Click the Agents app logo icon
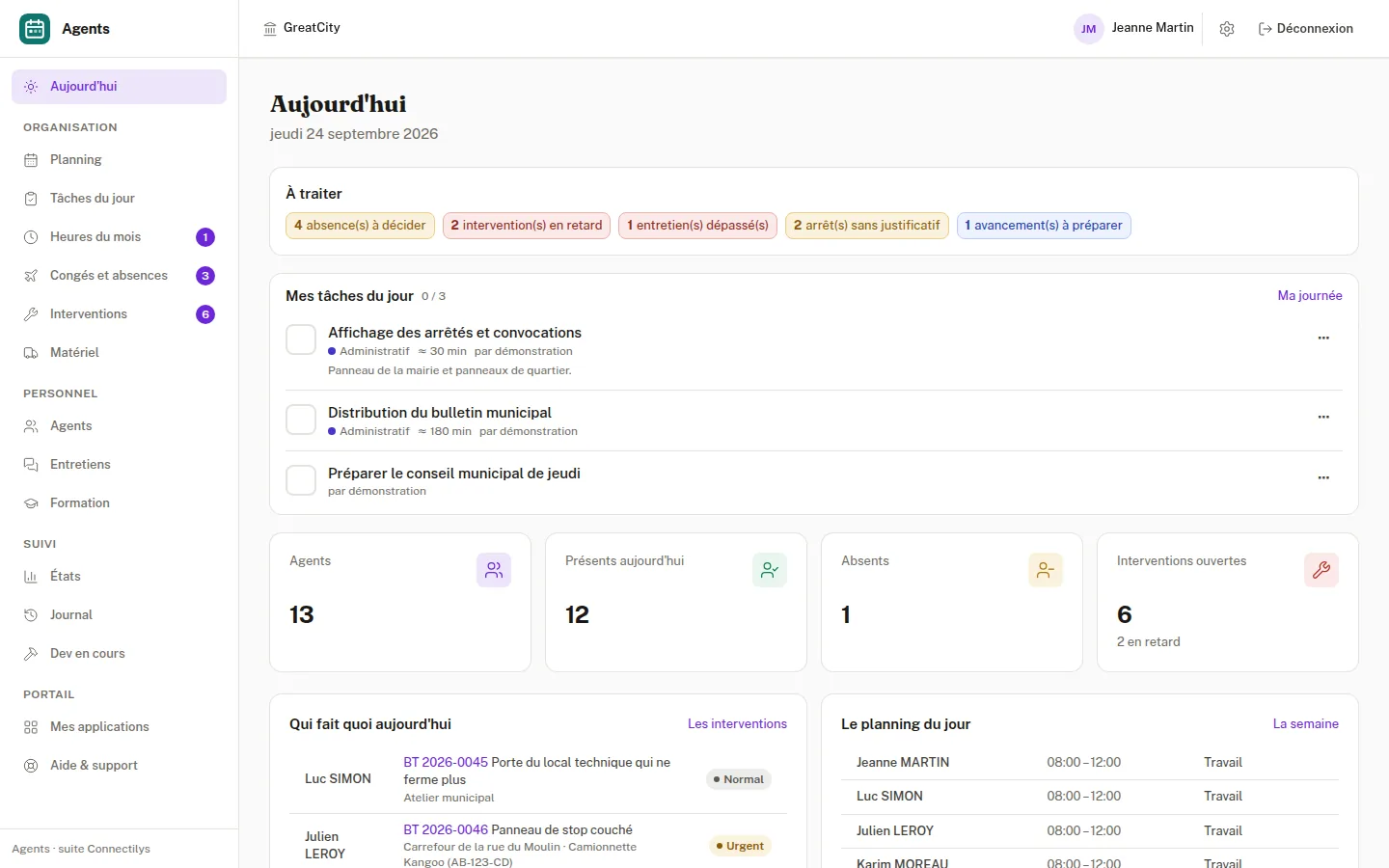 (35, 29)
